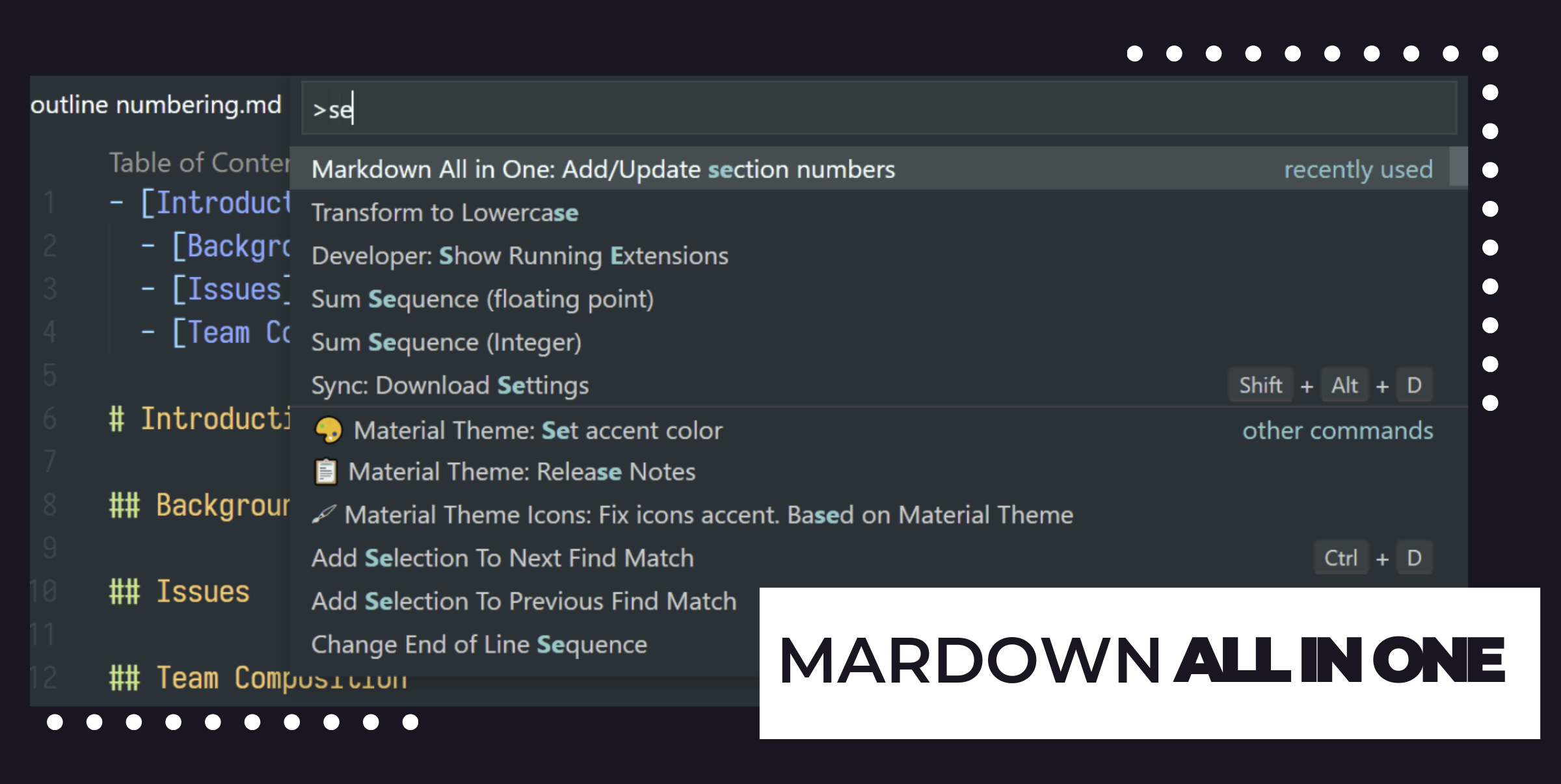
Task: Click the command list scrollbar thumb
Action: click(x=1459, y=167)
